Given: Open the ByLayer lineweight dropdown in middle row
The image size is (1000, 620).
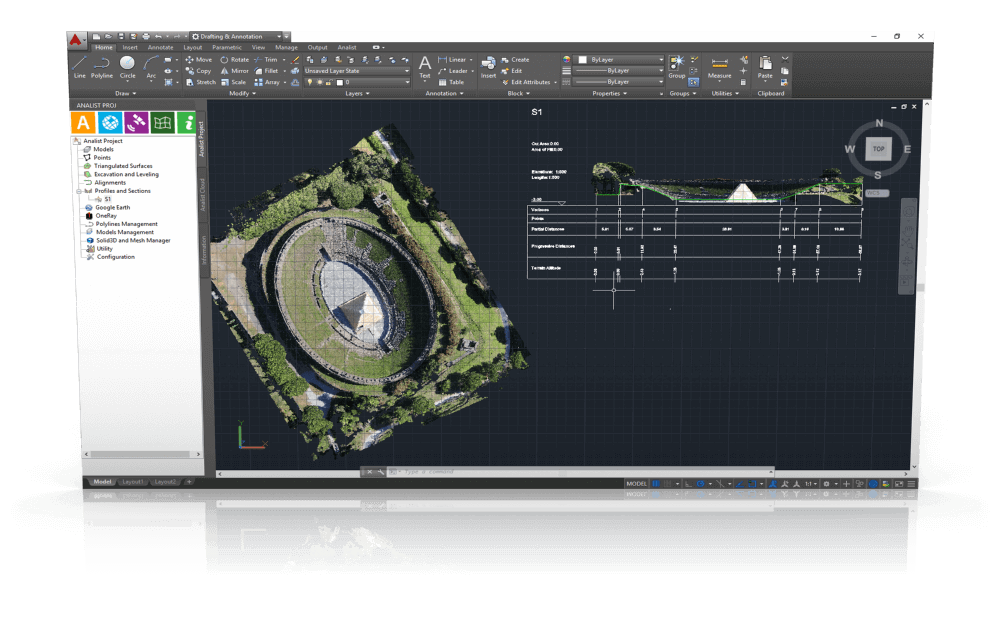Looking at the screenshot, I should tap(620, 71).
